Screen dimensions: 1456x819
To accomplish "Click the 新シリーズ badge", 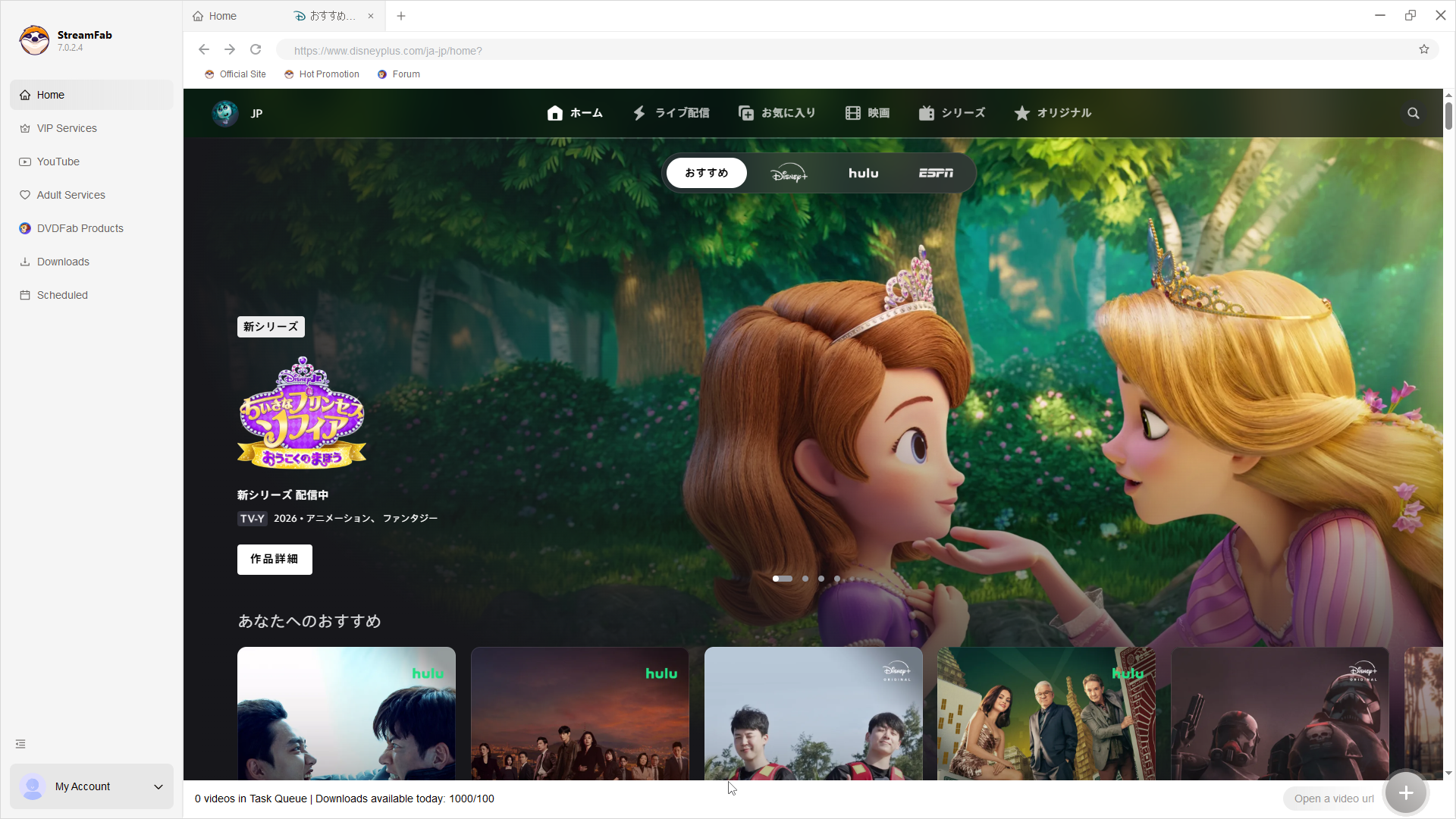I will [x=271, y=327].
